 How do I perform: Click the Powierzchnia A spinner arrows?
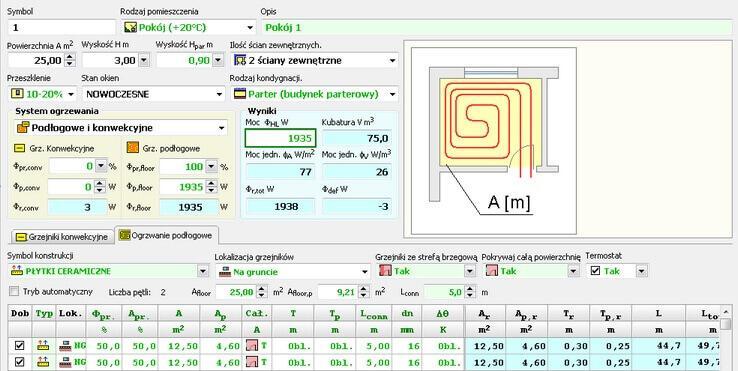click(x=70, y=60)
